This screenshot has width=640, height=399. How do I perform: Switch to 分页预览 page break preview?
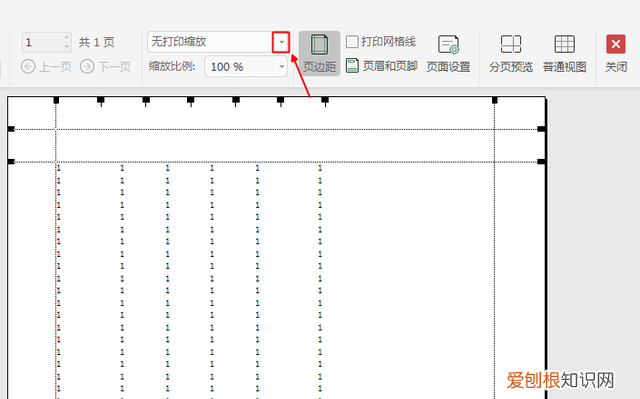tap(511, 53)
